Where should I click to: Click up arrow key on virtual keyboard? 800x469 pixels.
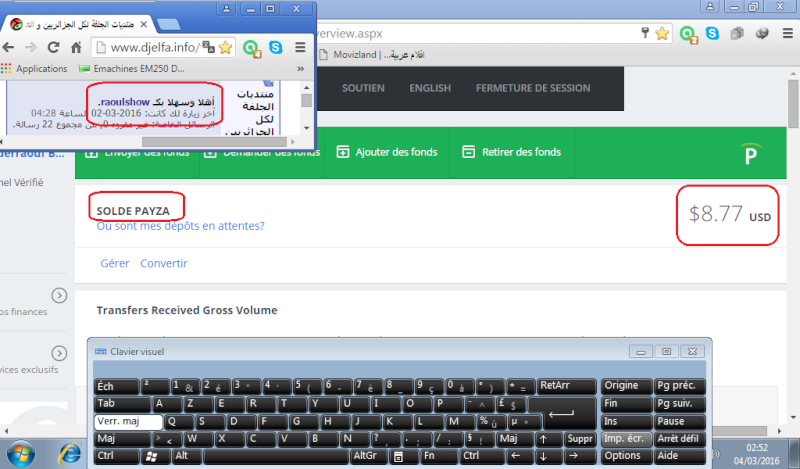click(548, 439)
